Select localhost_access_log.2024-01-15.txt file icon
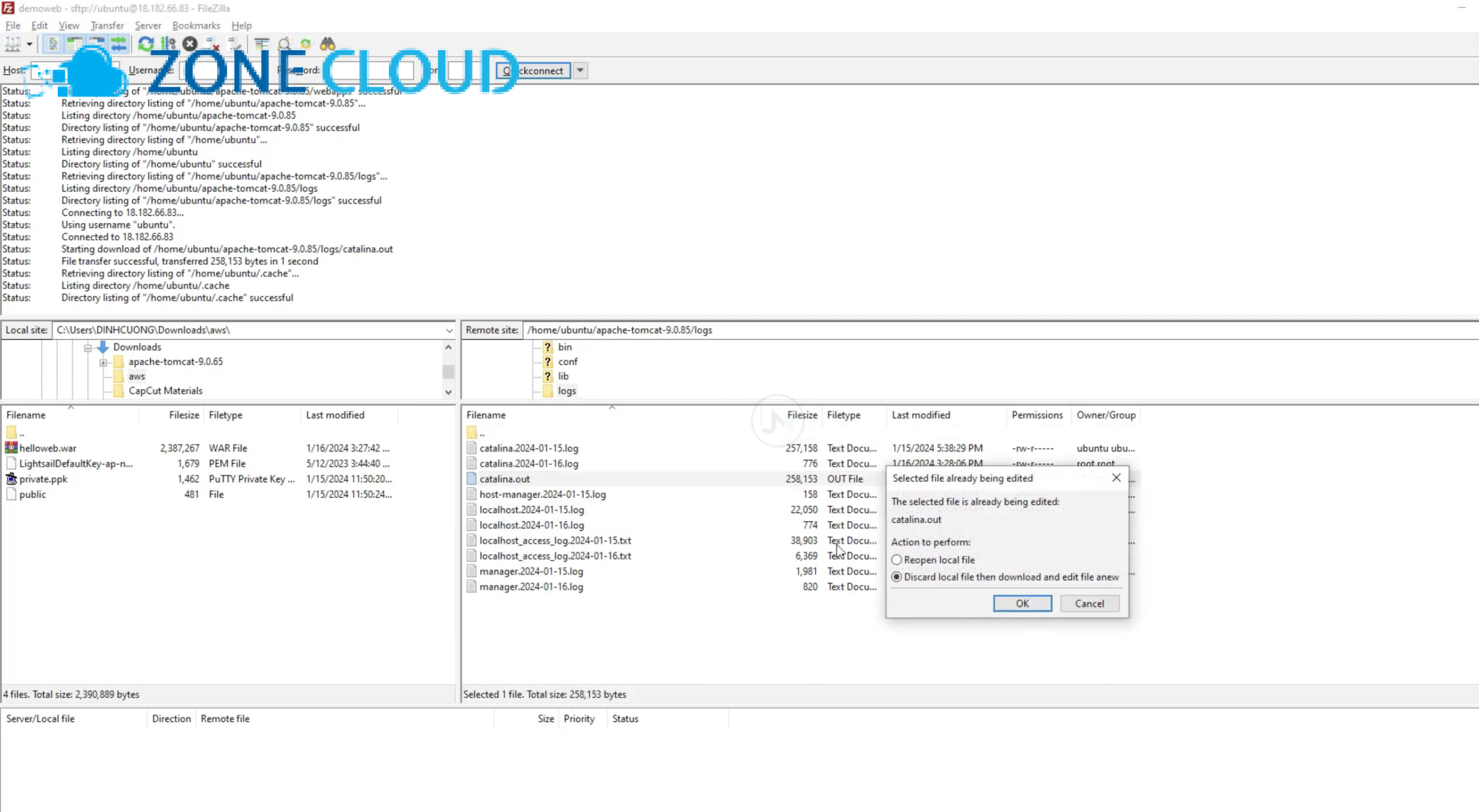The height and width of the screenshot is (812, 1479). [x=471, y=541]
